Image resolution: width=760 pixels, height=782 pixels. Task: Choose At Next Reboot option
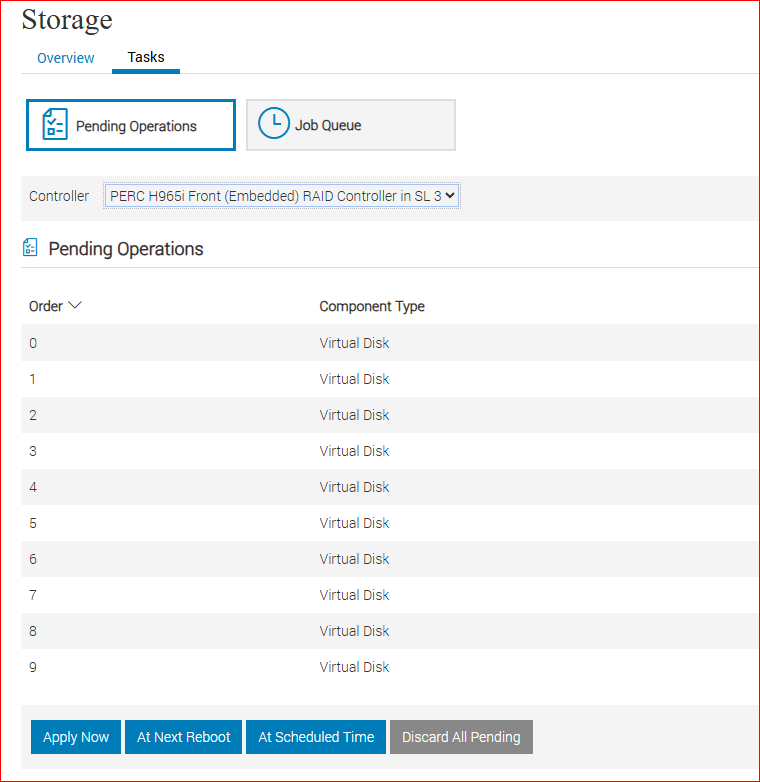[x=183, y=737]
